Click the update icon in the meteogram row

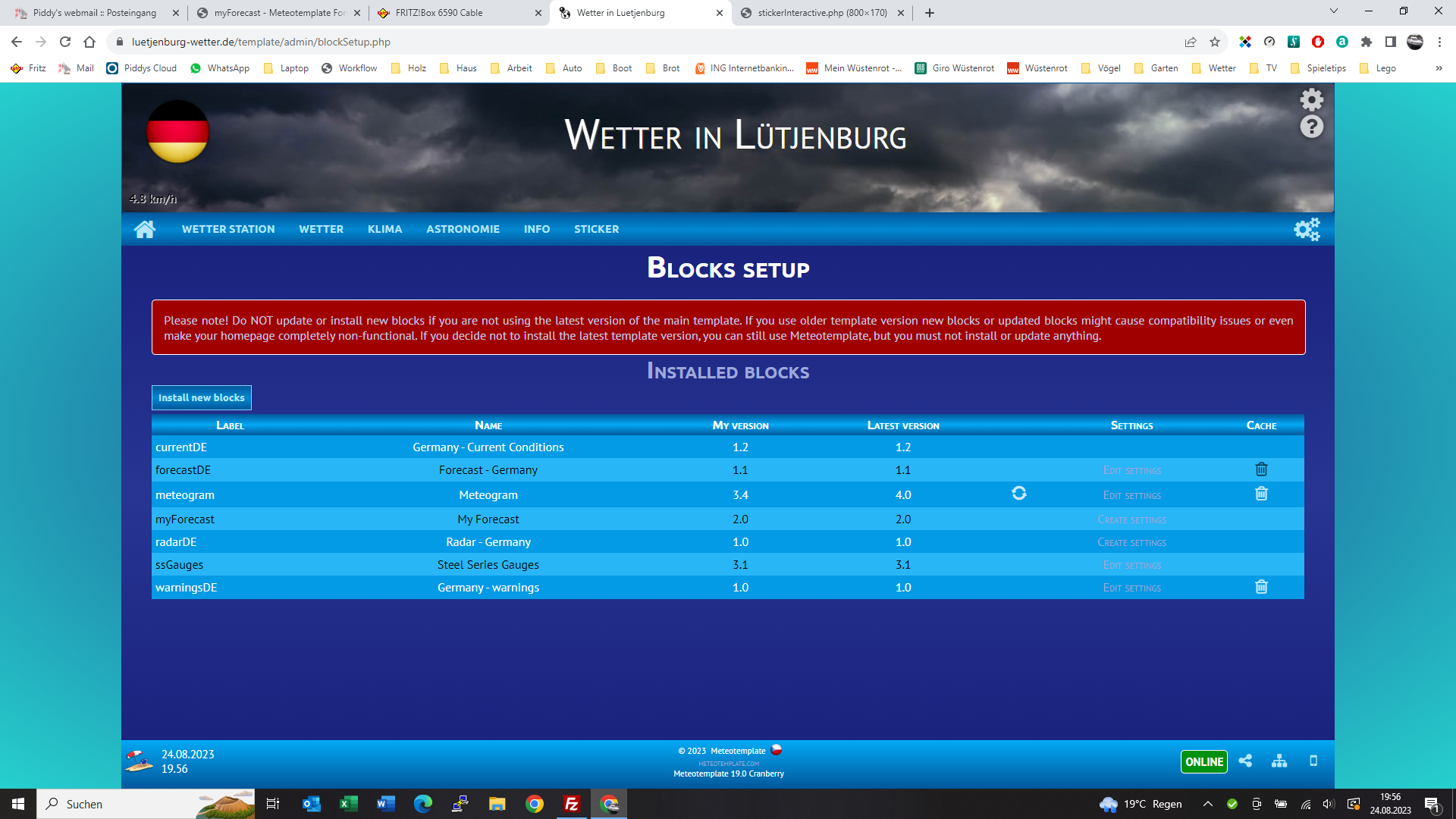tap(1019, 493)
